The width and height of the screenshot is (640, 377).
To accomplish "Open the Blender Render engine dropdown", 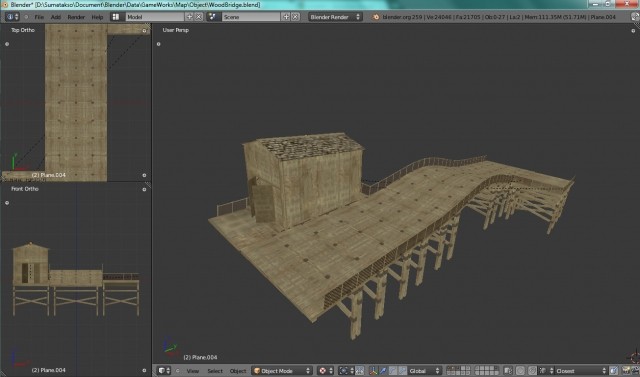I will pyautogui.click(x=335, y=17).
